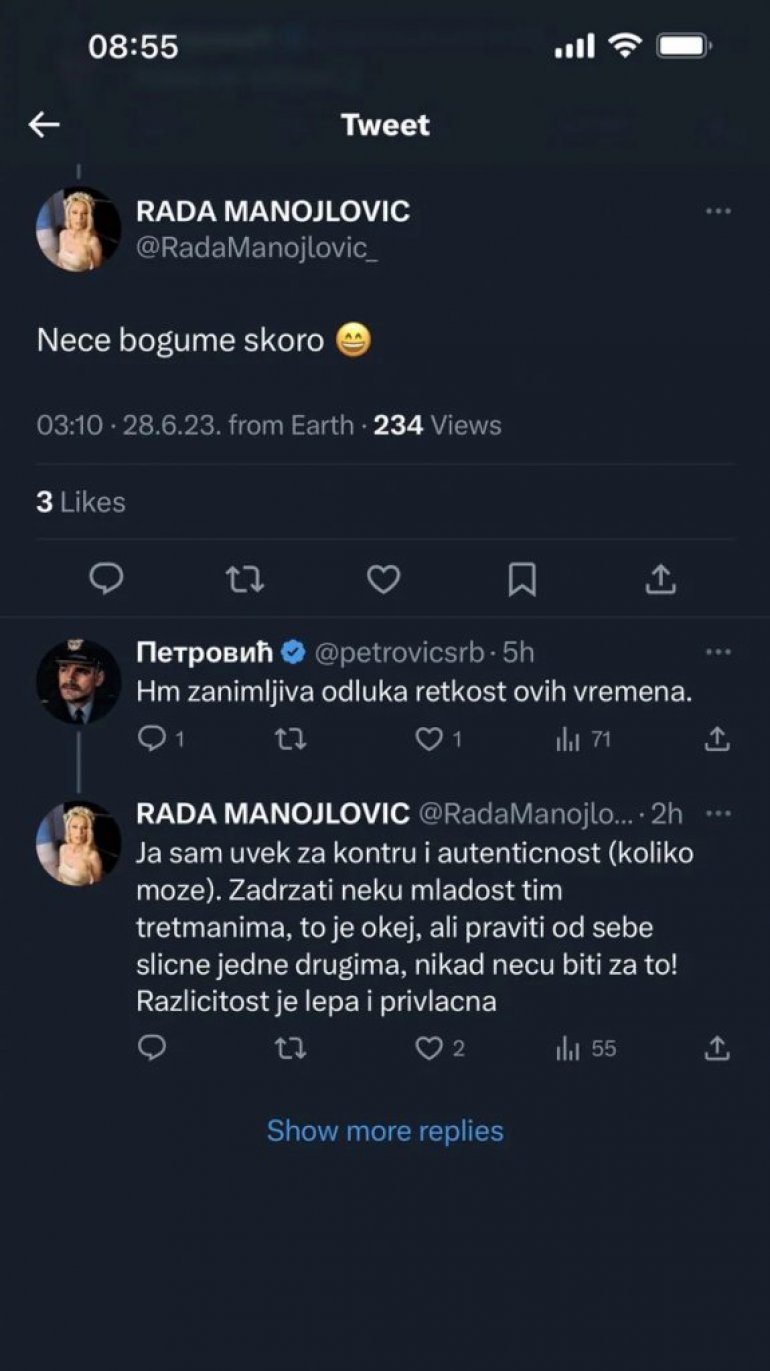The height and width of the screenshot is (1371, 770).
Task: Open the 3 Likes list
Action: (x=81, y=502)
